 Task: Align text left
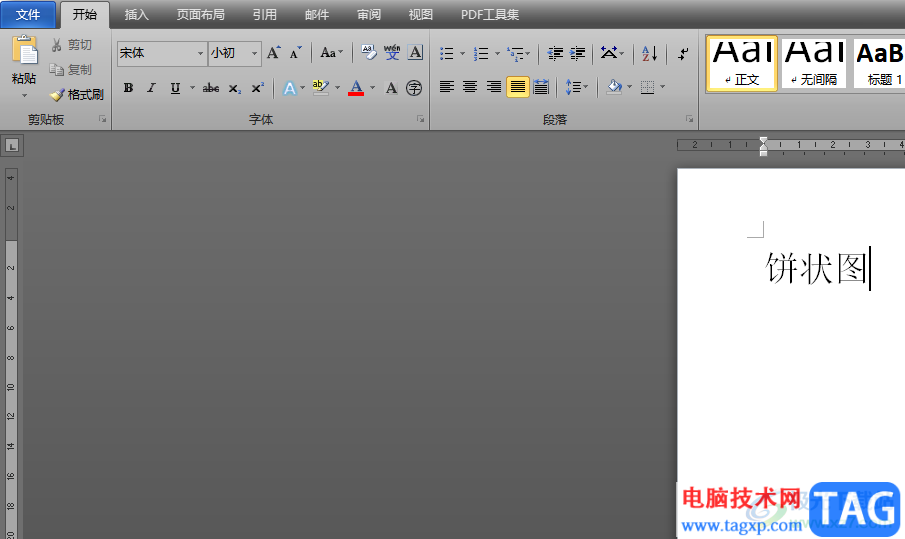click(x=447, y=87)
